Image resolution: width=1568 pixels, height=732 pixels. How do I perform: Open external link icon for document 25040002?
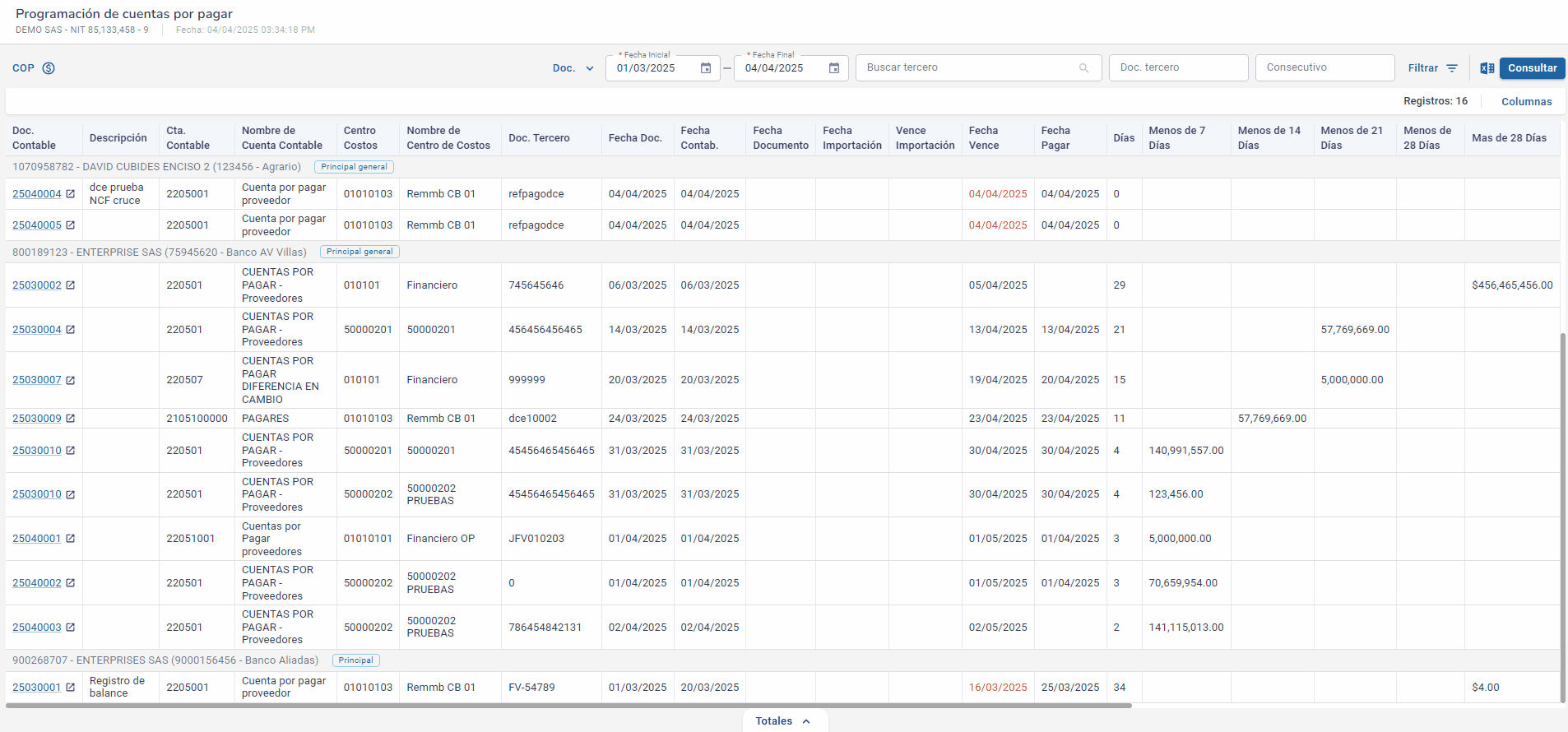pos(71,583)
